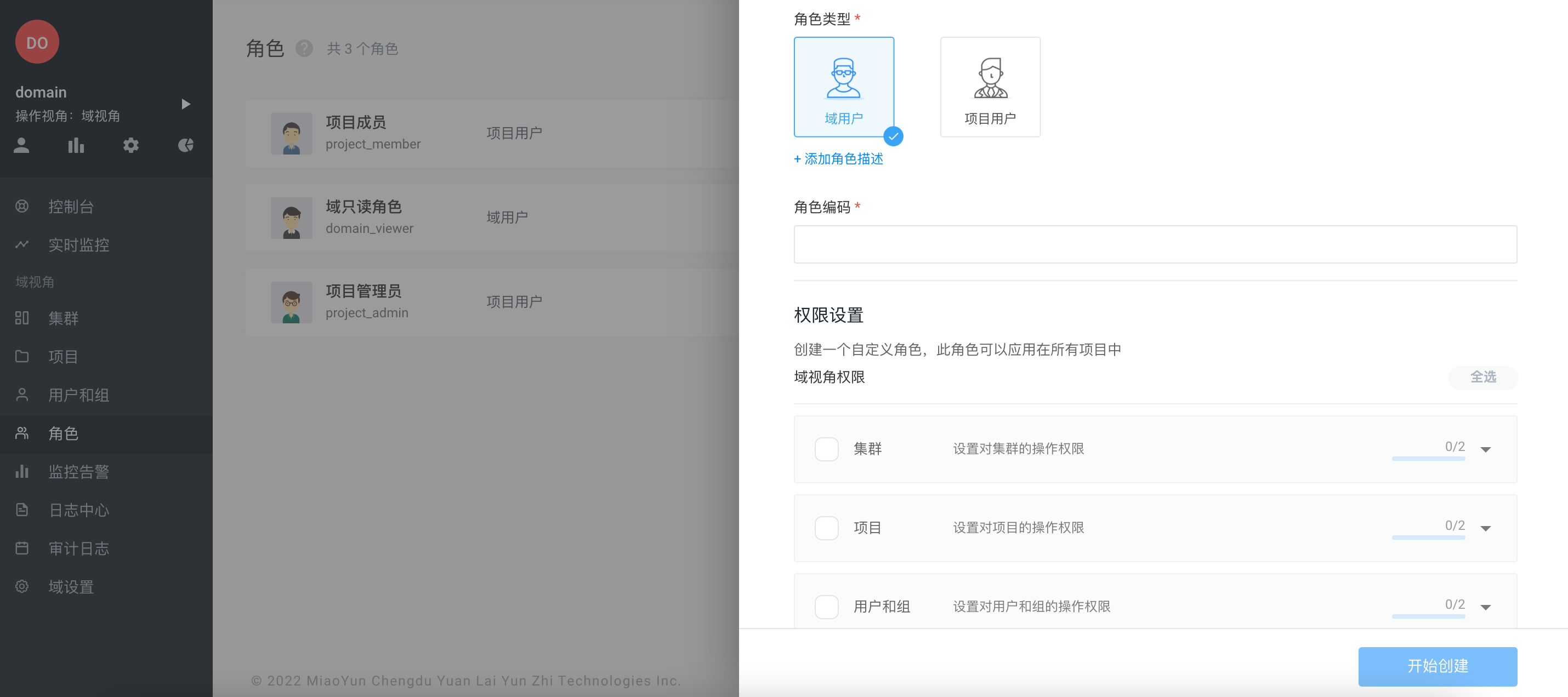The width and height of the screenshot is (1568, 697).
Task: Open 集群 from the sidebar
Action: 63,318
